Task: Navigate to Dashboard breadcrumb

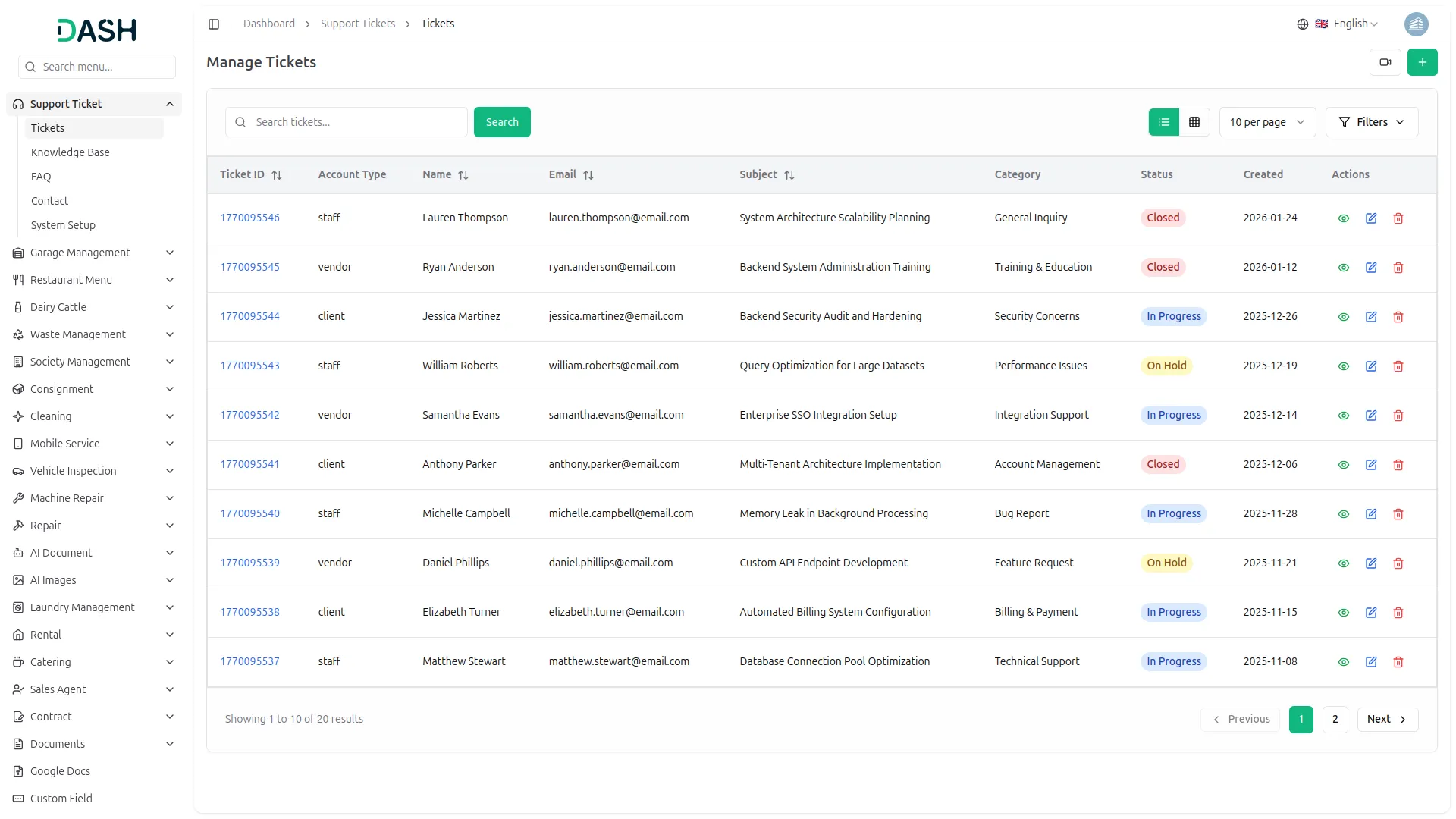Action: 269,24
